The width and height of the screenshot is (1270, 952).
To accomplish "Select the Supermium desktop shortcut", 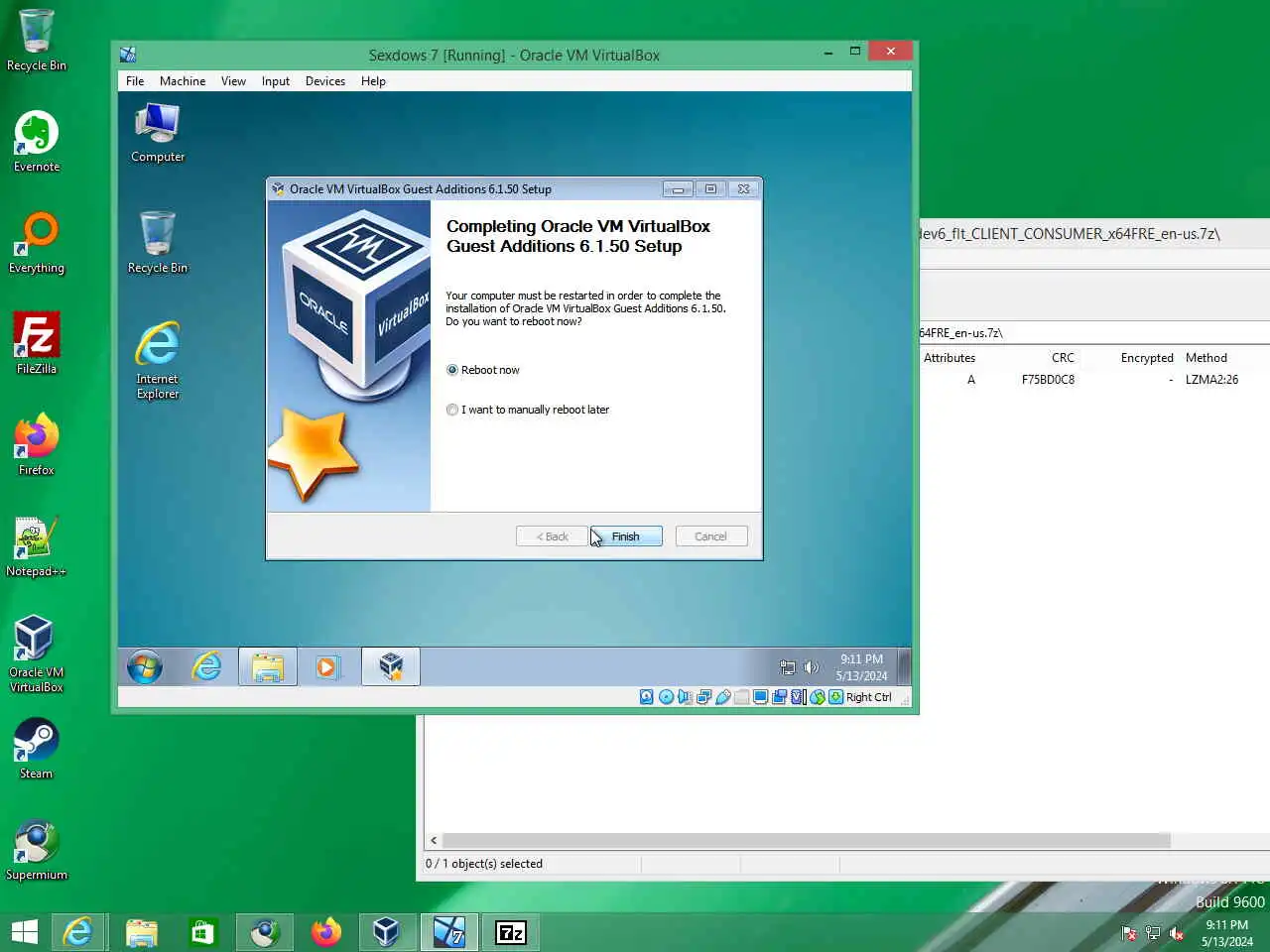I will click(x=37, y=850).
